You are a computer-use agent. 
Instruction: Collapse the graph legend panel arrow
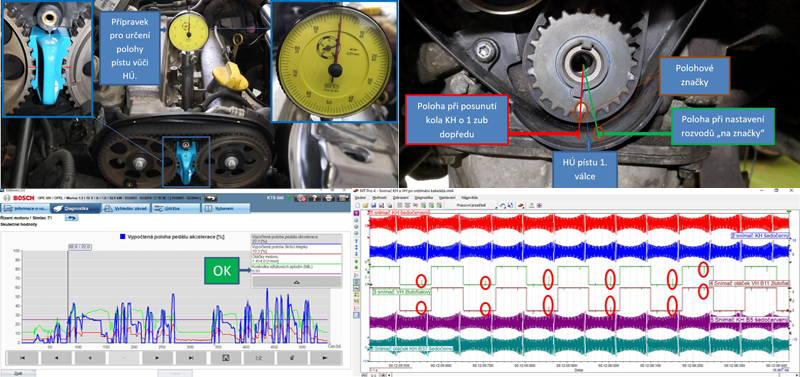pos(296,281)
